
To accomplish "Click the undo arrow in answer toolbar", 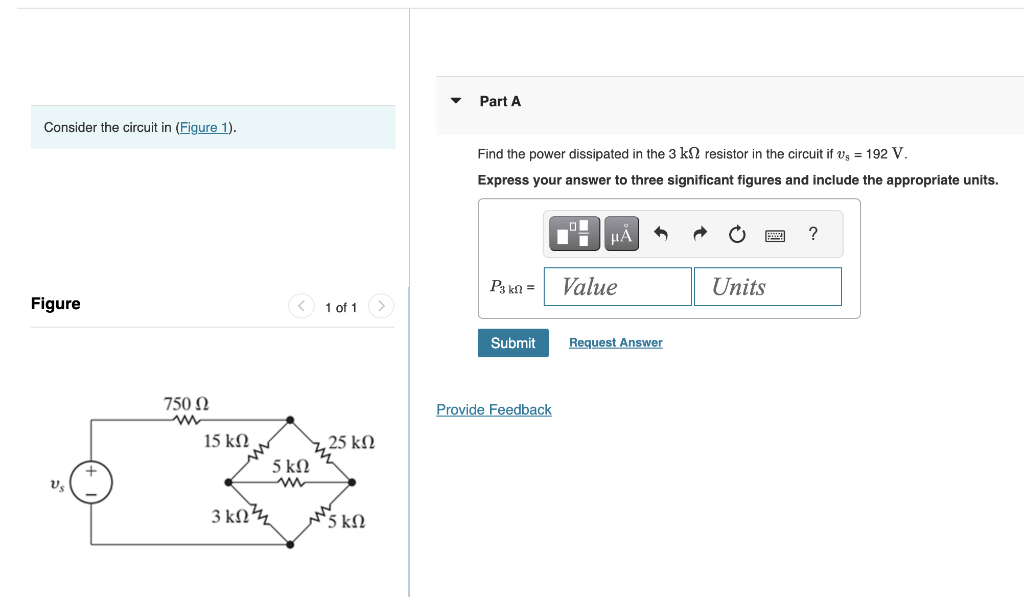I will (659, 233).
